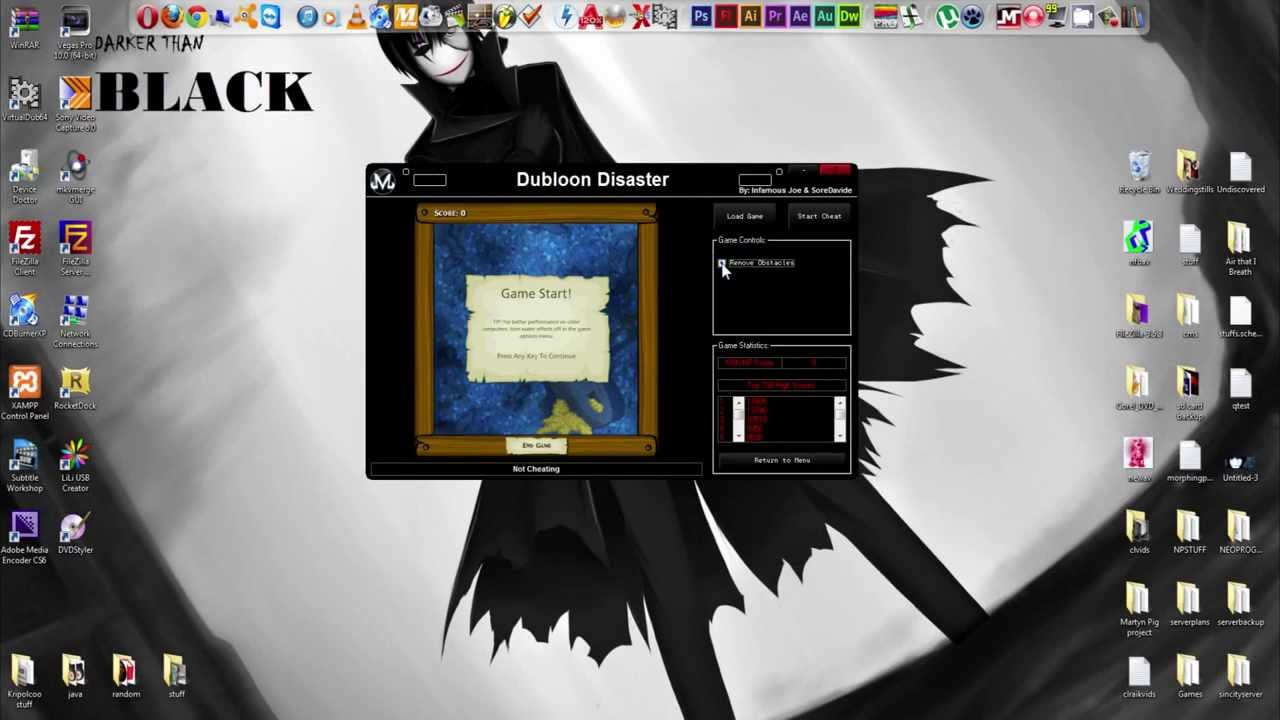Image resolution: width=1280 pixels, height=720 pixels.
Task: Select the Kripolcoo stuff icon
Action: [x=24, y=680]
